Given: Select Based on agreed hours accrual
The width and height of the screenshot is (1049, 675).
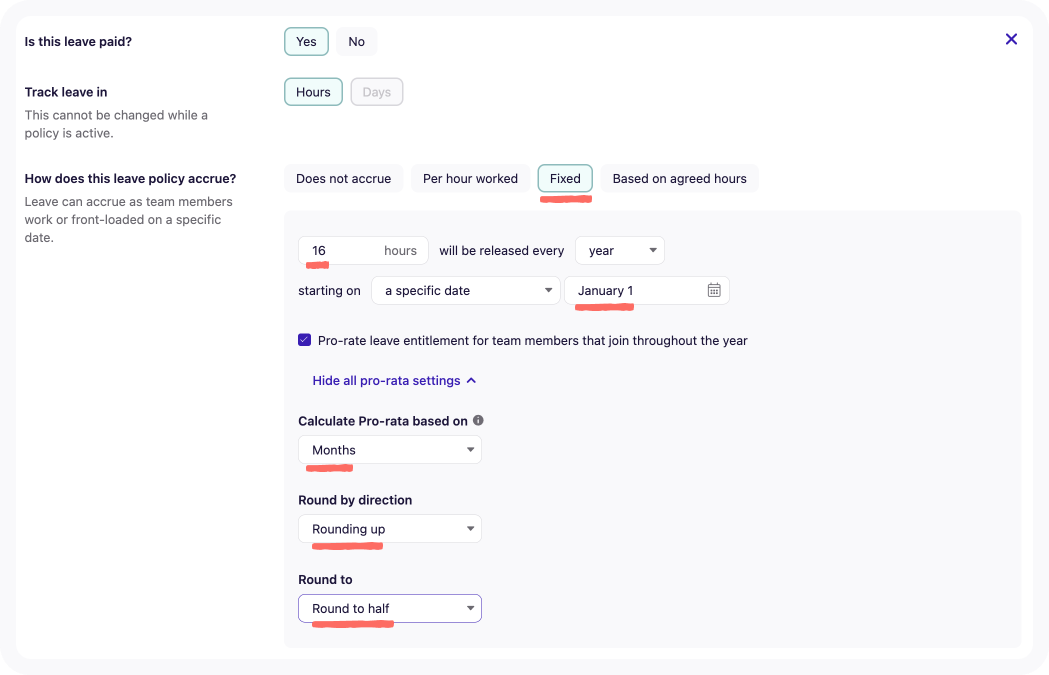Looking at the screenshot, I should 679,178.
